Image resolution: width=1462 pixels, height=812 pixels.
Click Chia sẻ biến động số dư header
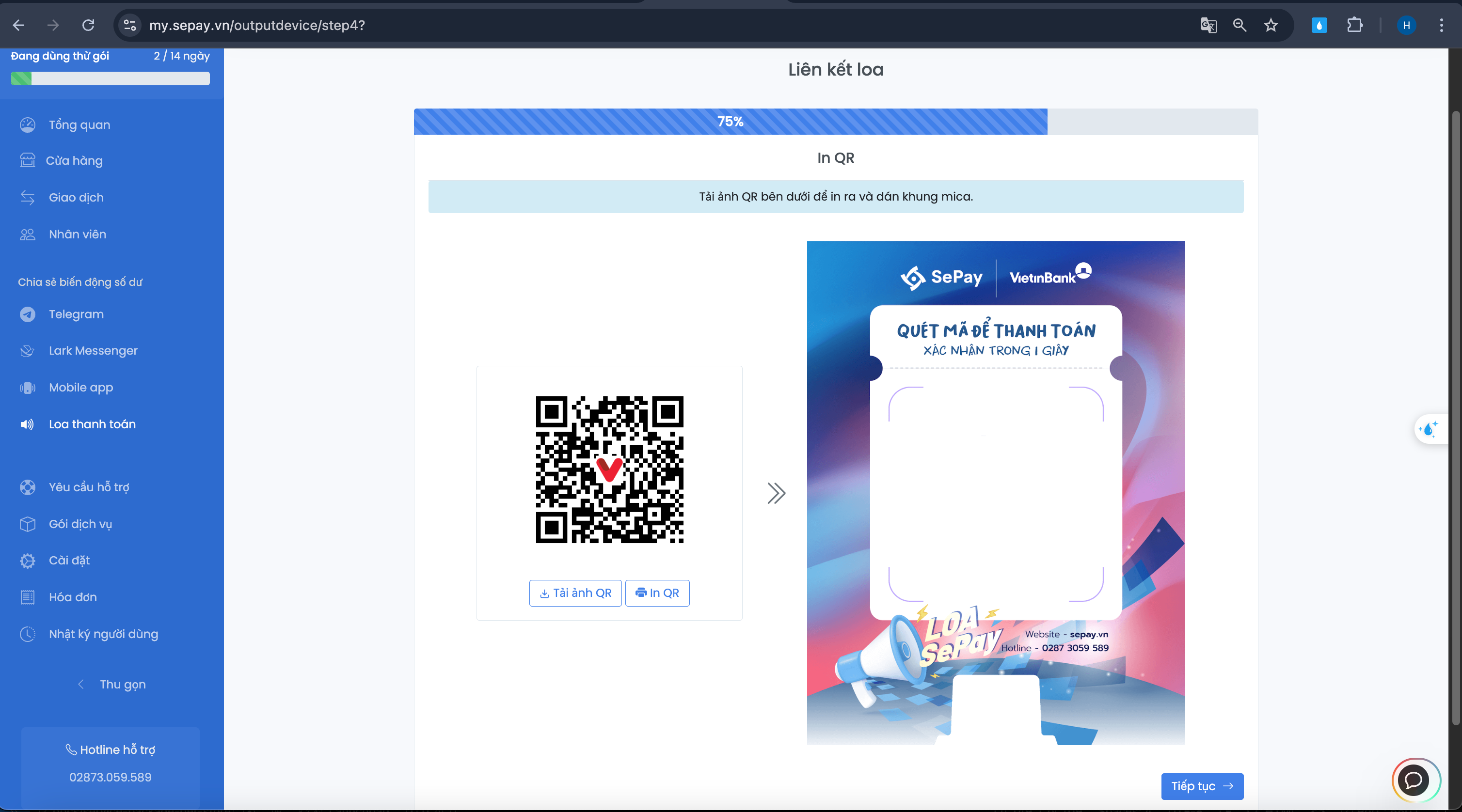[x=80, y=282]
